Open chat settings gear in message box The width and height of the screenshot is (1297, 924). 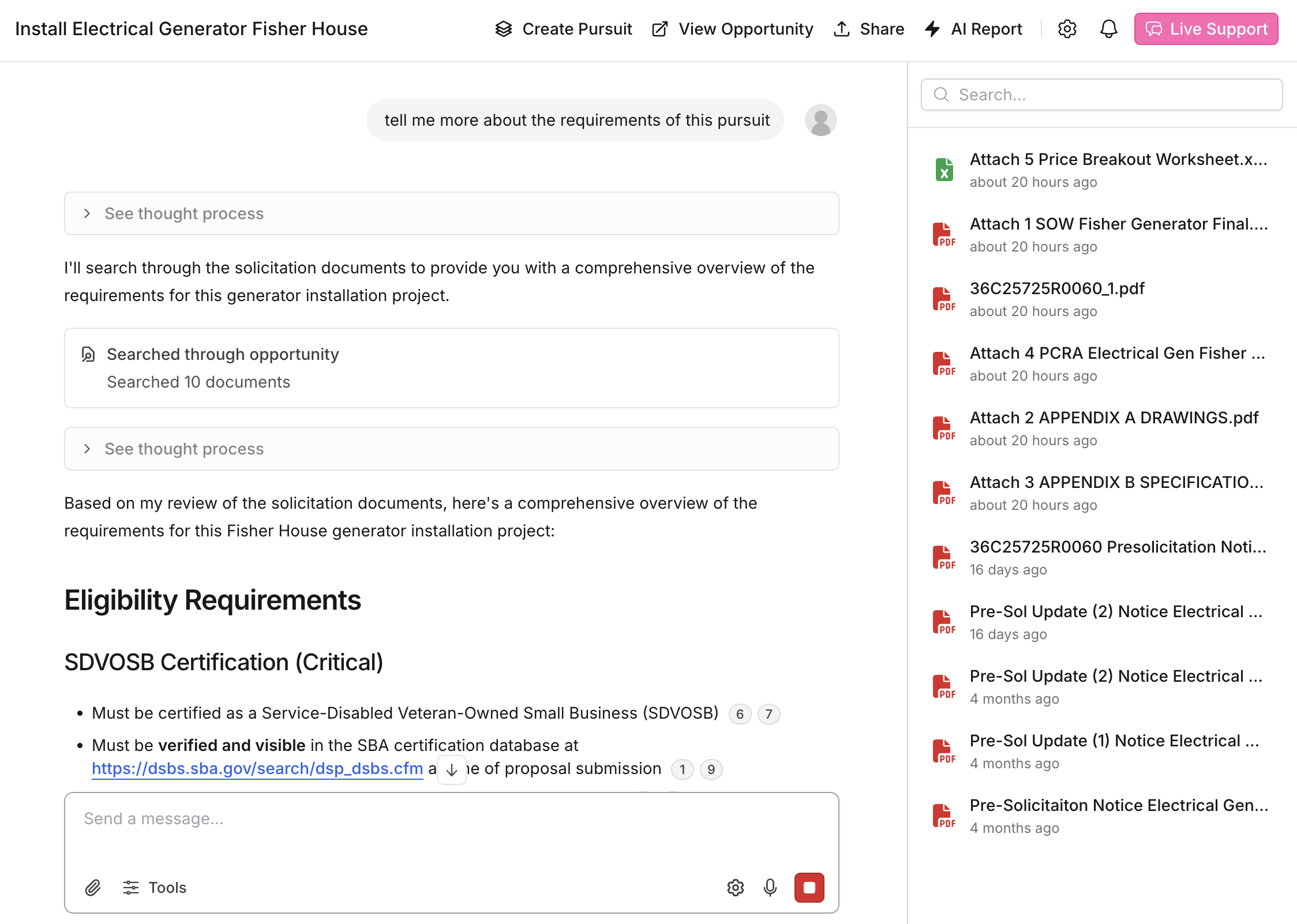(735, 887)
